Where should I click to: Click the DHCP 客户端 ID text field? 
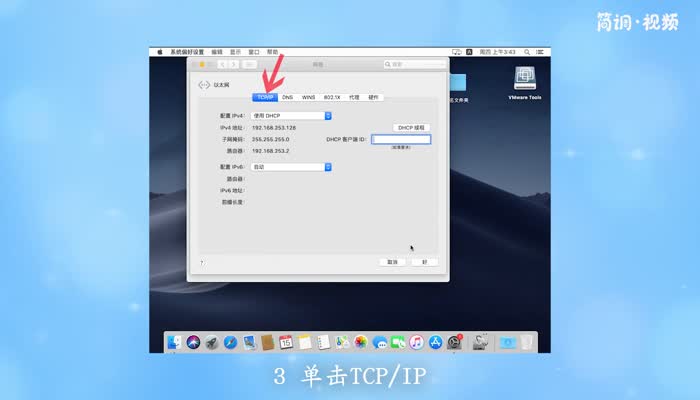(401, 139)
